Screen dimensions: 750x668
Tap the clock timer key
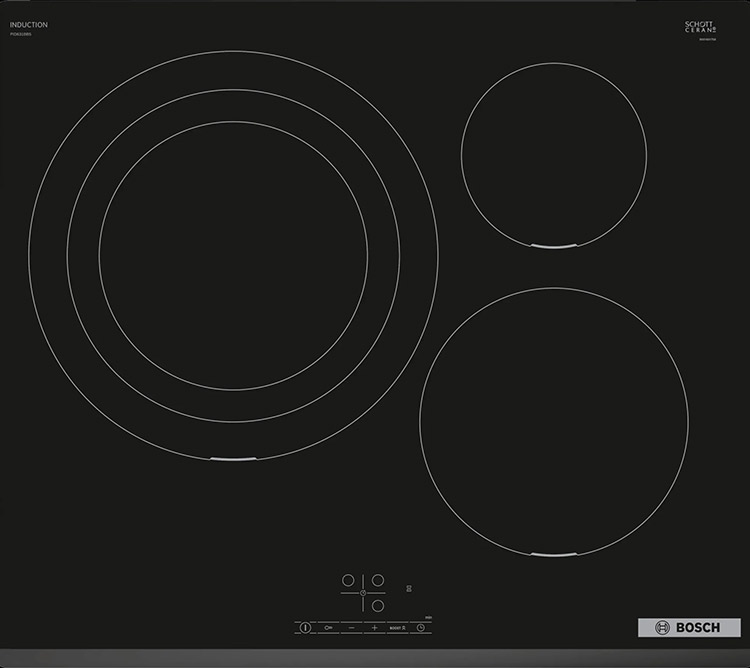point(420,627)
